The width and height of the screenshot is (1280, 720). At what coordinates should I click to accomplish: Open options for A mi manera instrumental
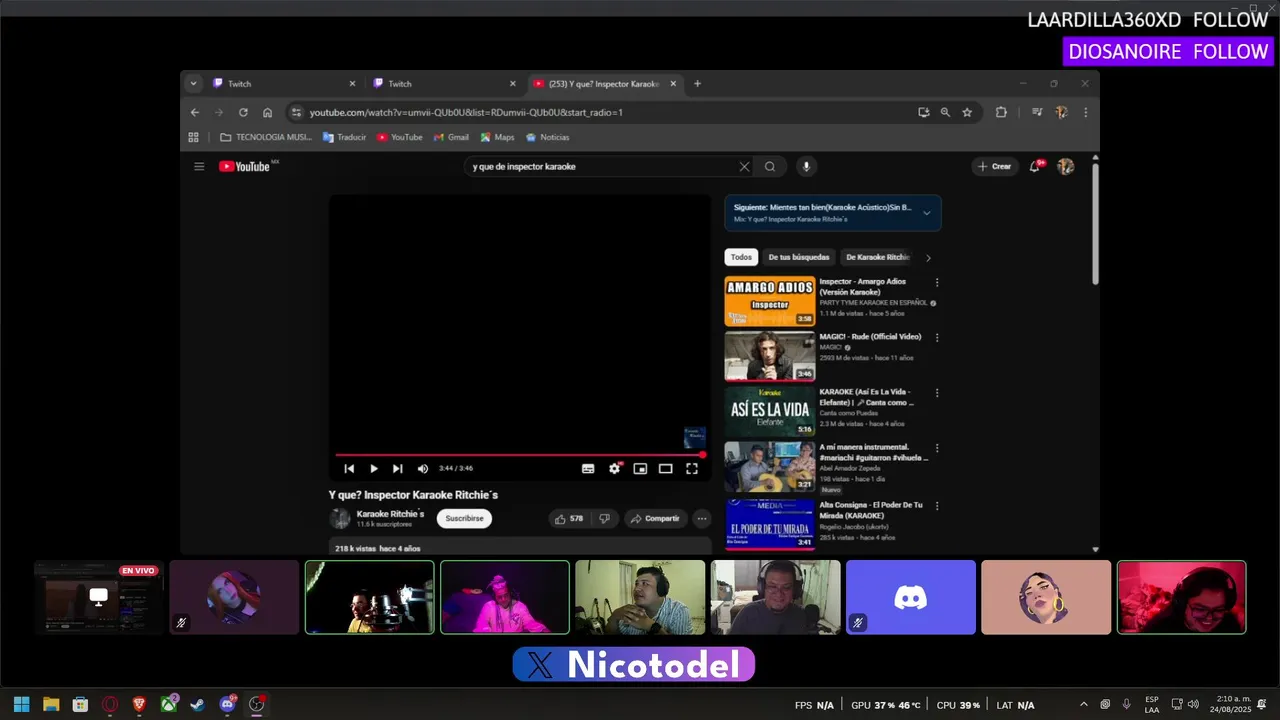coord(937,449)
